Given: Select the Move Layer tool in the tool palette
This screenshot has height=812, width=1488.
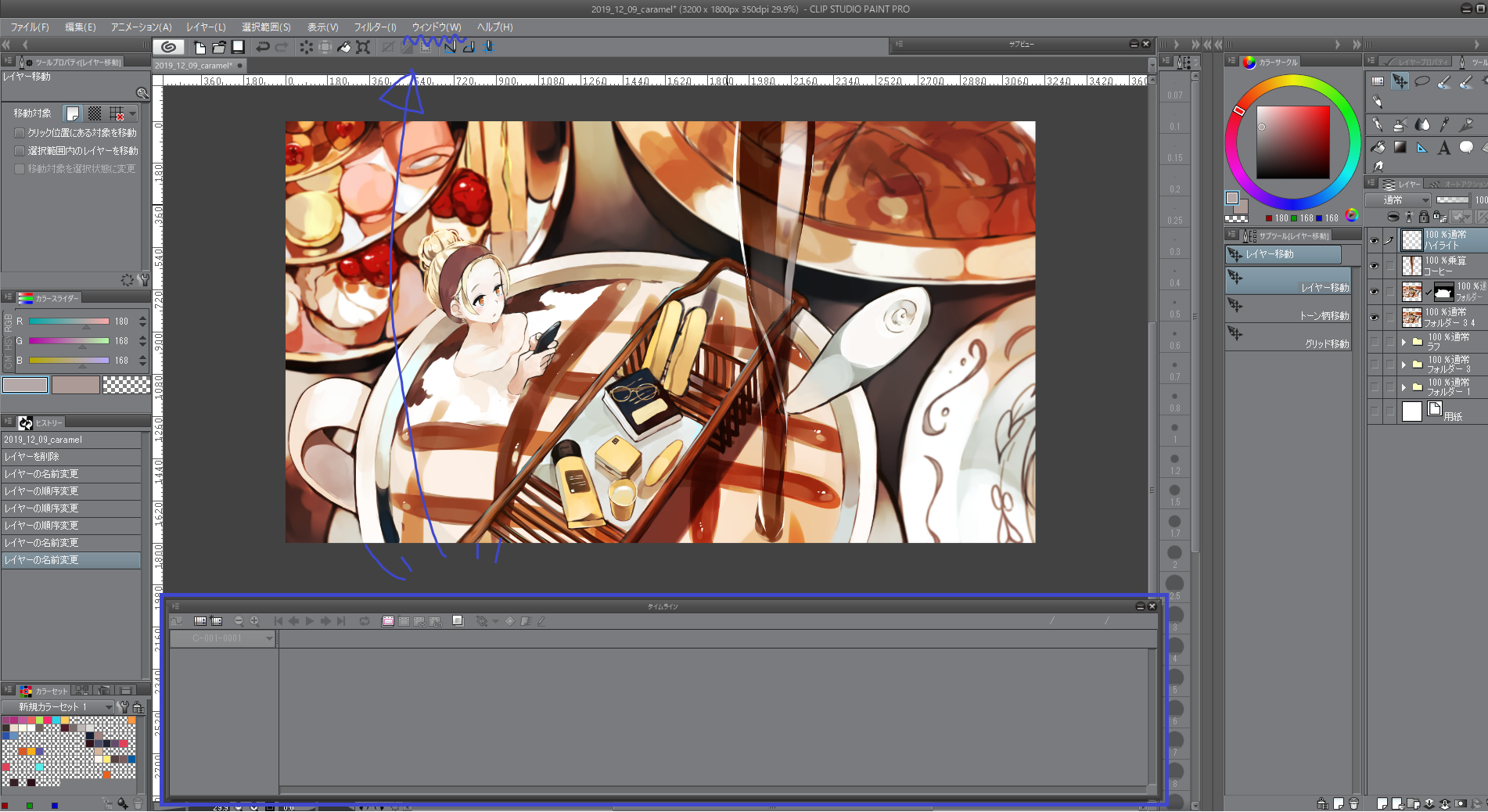Looking at the screenshot, I should pyautogui.click(x=1400, y=81).
